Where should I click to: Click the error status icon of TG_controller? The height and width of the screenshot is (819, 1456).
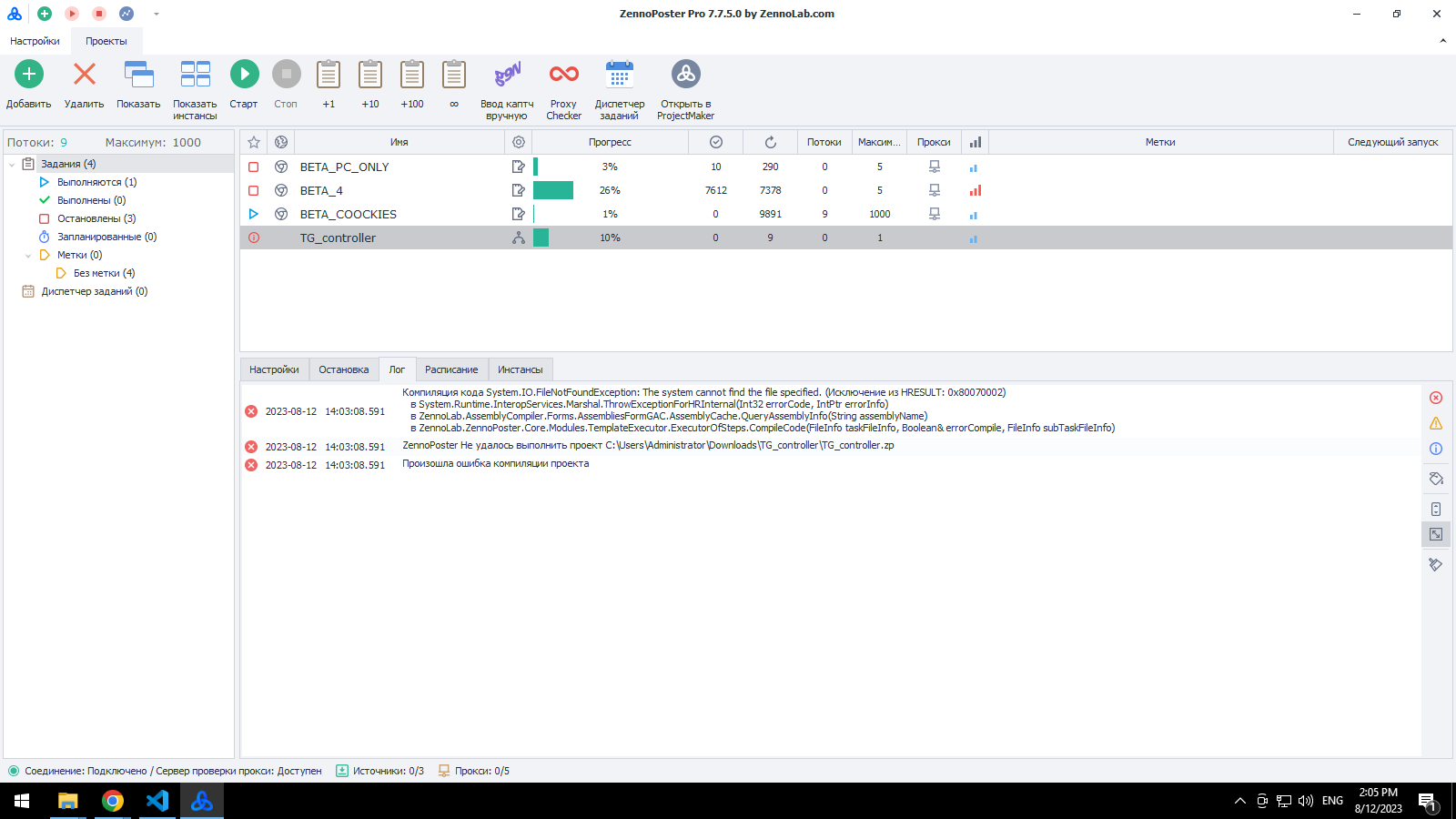tap(254, 238)
